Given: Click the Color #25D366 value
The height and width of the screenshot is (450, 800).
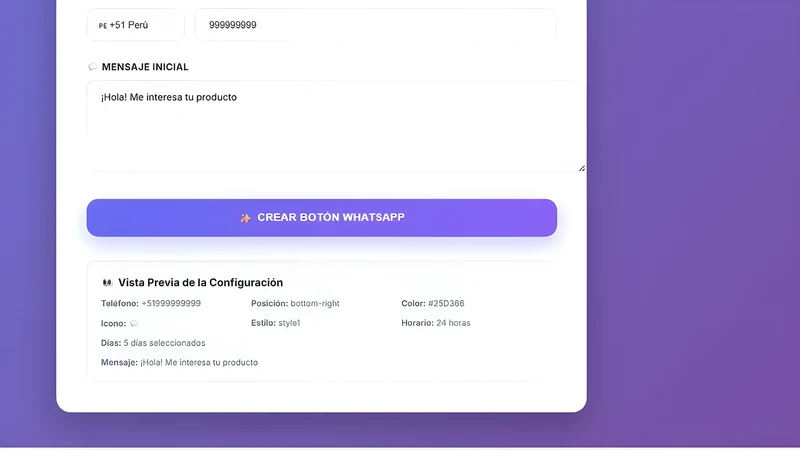Looking at the screenshot, I should pyautogui.click(x=446, y=304).
